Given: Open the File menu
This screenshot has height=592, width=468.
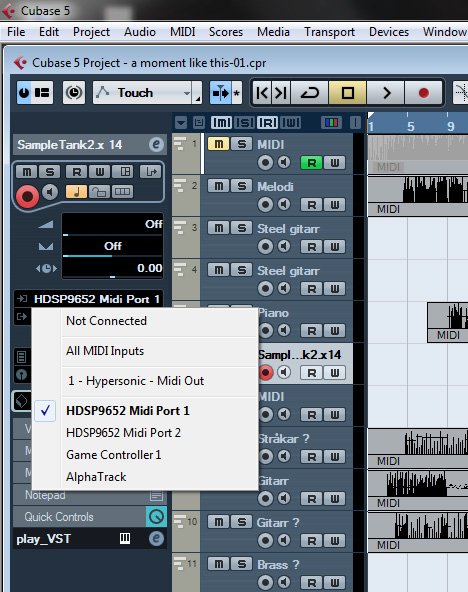Looking at the screenshot, I should tap(16, 32).
